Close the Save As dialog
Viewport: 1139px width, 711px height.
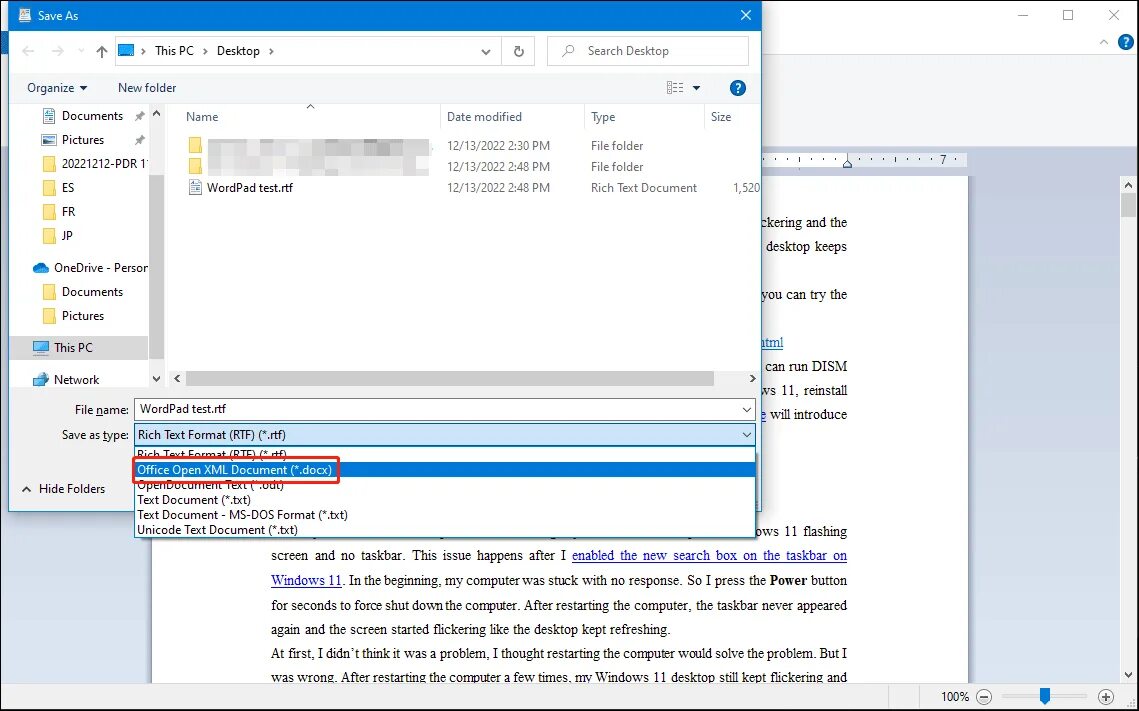click(x=745, y=15)
